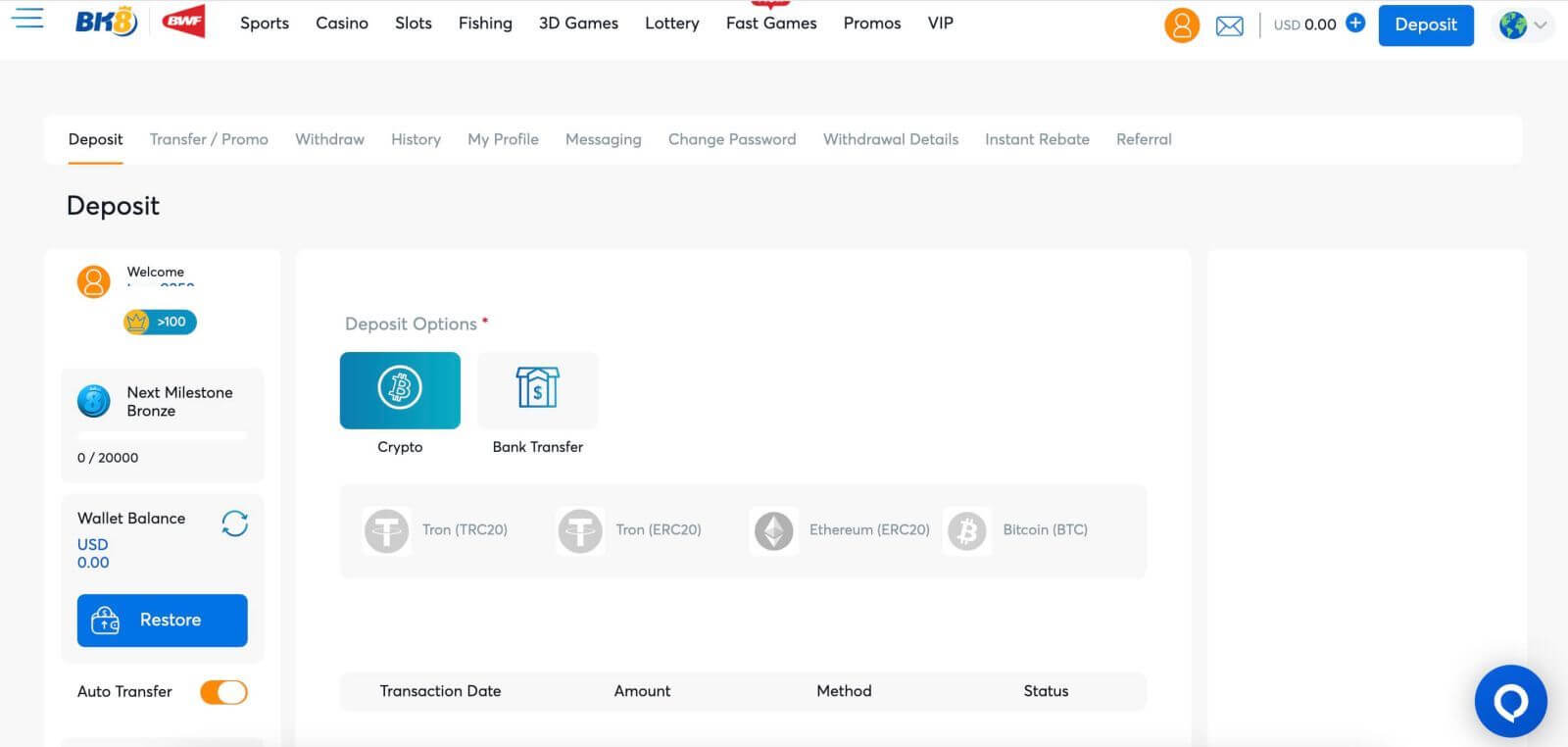Open the hamburger menu icon
The width and height of the screenshot is (1568, 747).
(x=27, y=20)
